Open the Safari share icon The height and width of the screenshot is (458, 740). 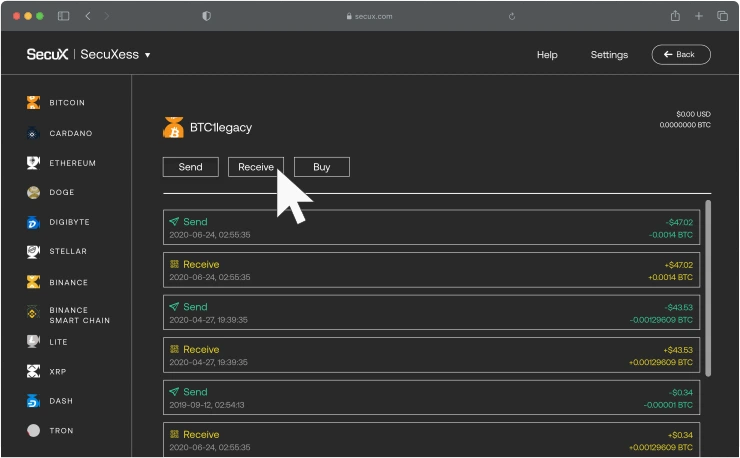pyautogui.click(x=675, y=16)
